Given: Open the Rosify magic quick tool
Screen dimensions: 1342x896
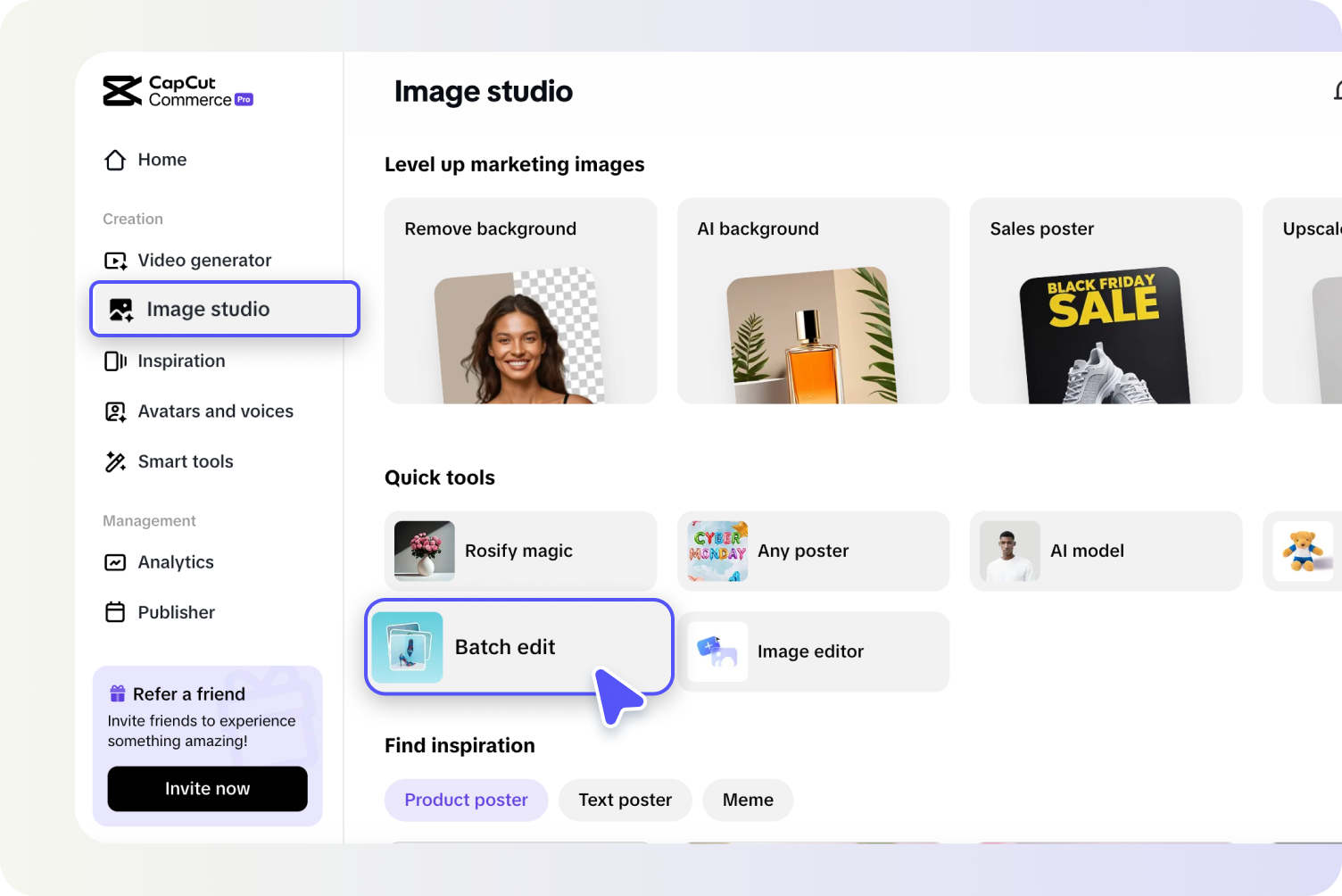Looking at the screenshot, I should pyautogui.click(x=518, y=551).
